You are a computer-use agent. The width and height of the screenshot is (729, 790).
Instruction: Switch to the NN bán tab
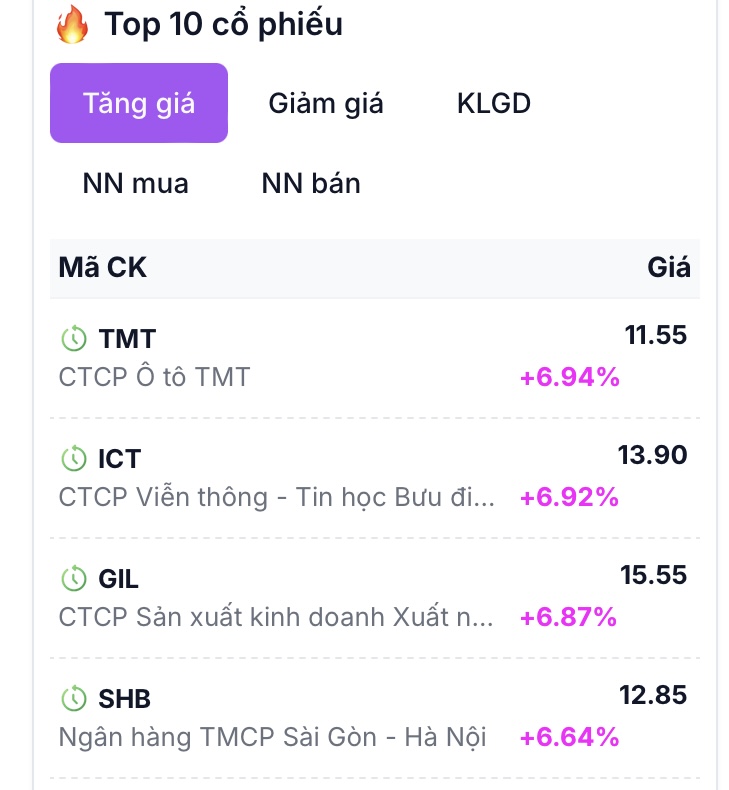[x=311, y=183]
